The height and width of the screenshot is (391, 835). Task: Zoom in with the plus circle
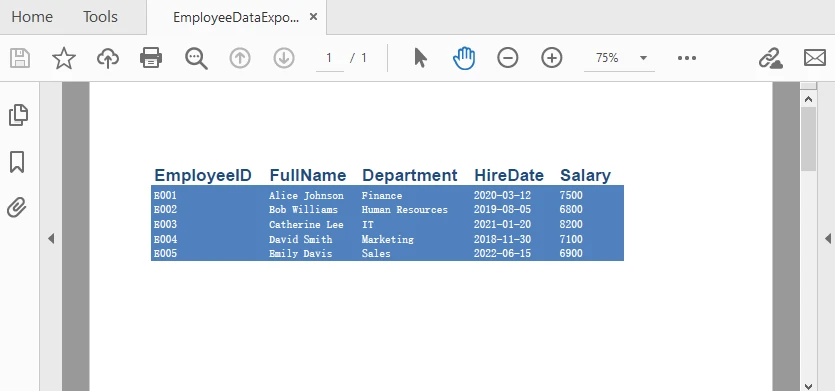click(552, 58)
